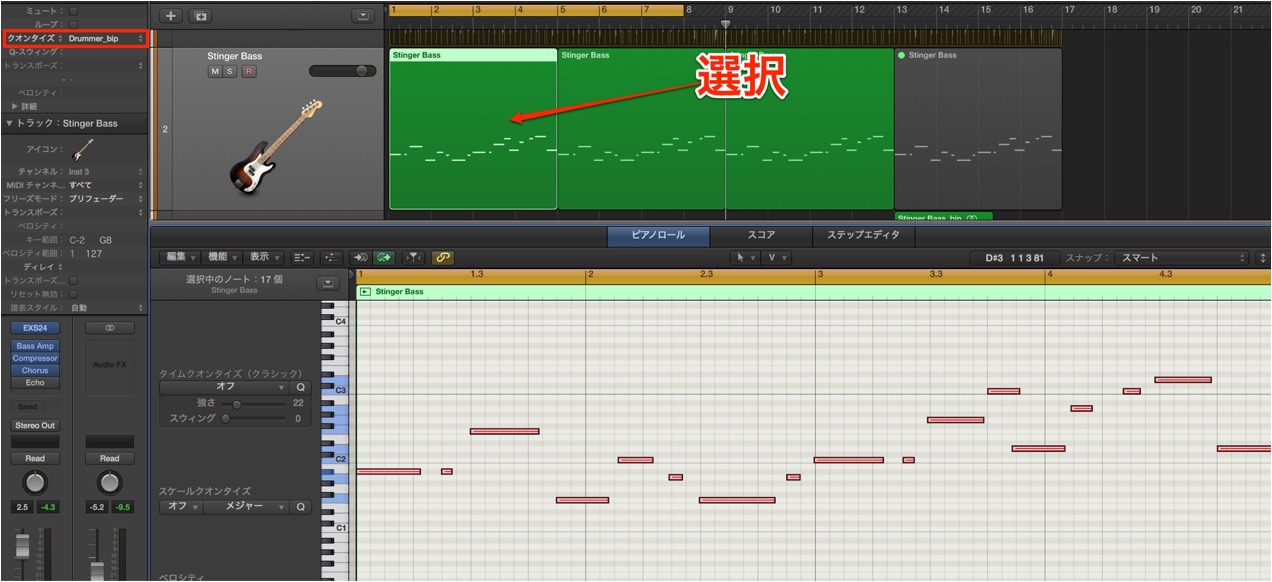1272x582 pixels.
Task: Solo the Stinger Bass track with S
Action: click(230, 72)
